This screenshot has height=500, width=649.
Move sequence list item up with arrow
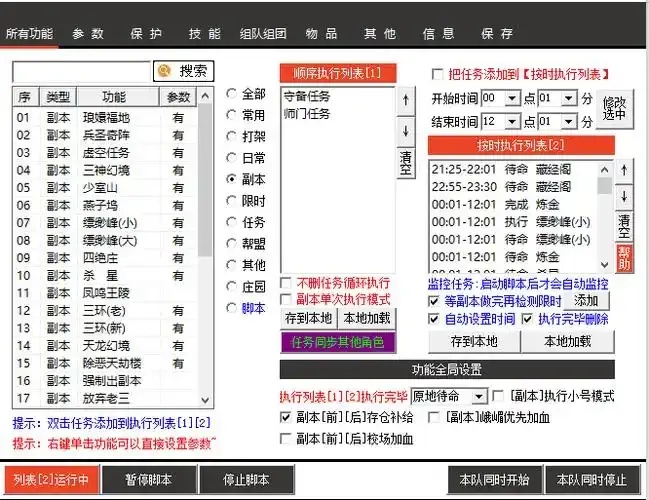(405, 100)
